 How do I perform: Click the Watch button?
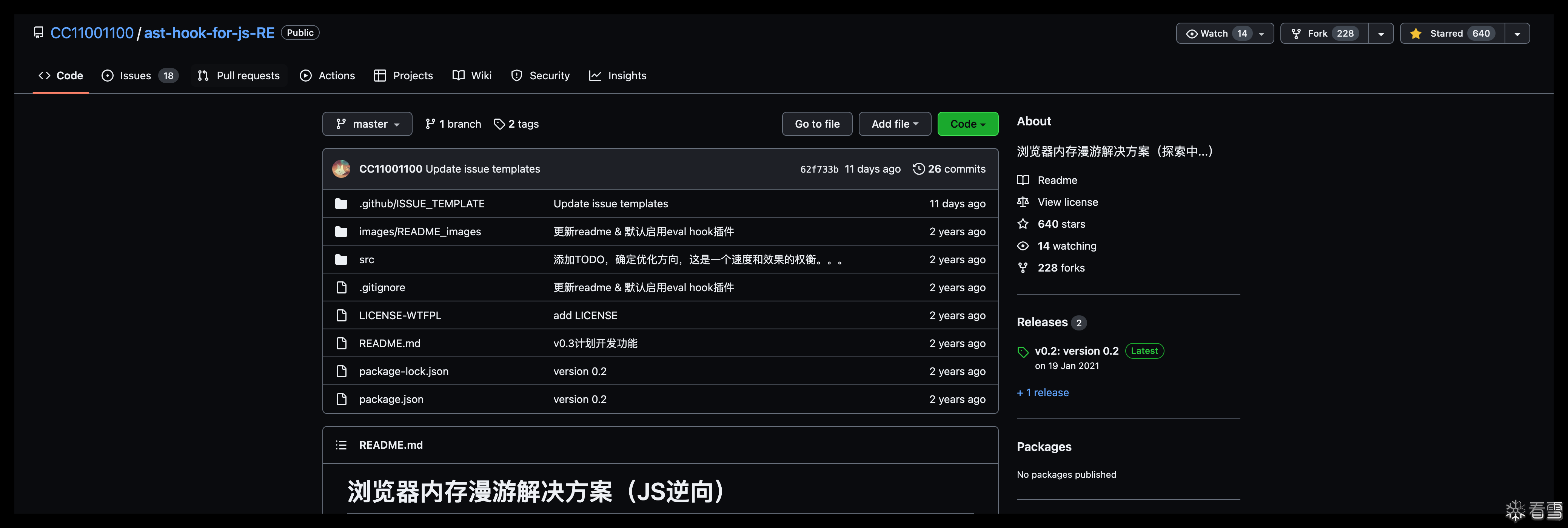click(x=1225, y=34)
